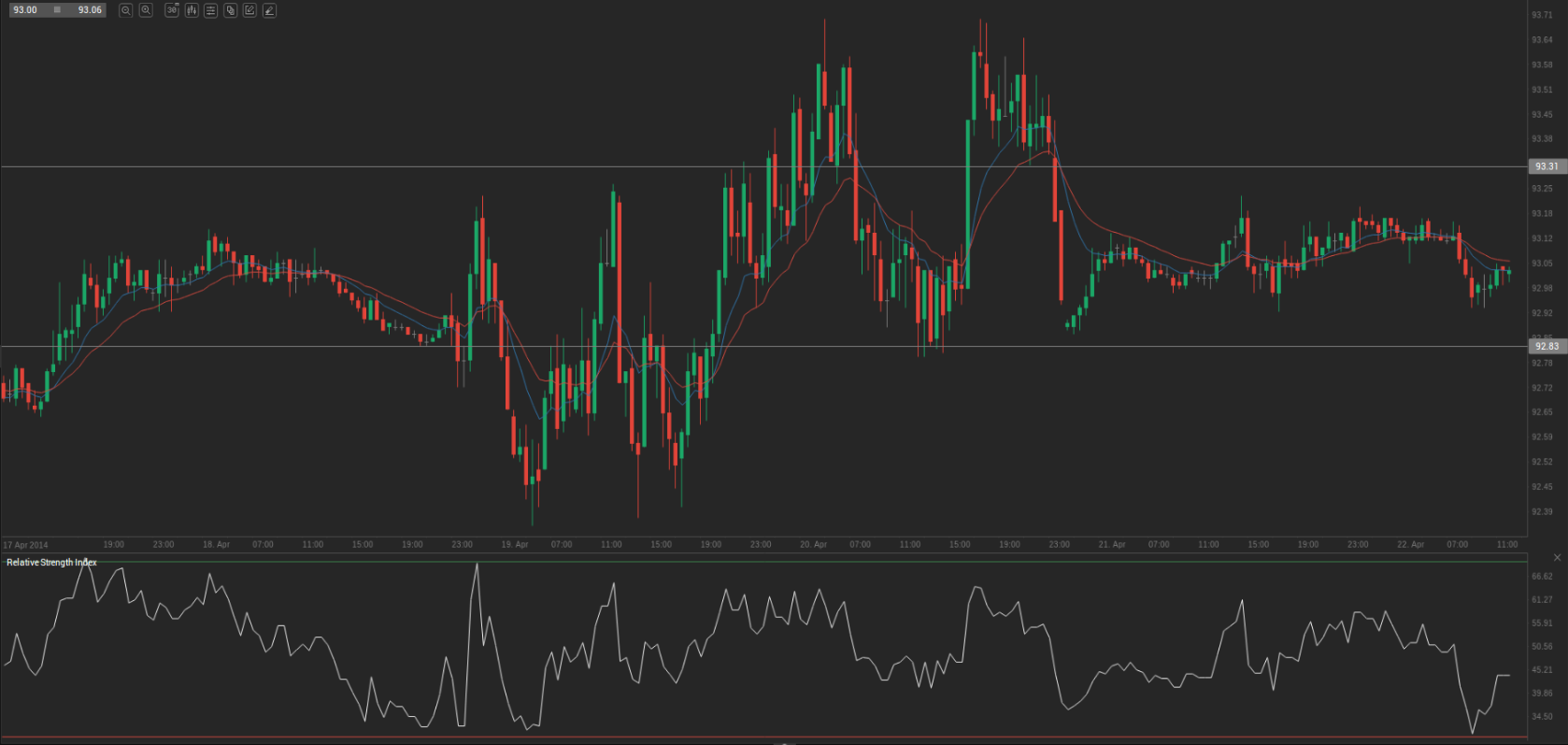Click the 66.62 value on RSI scale
This screenshot has height=745, width=1568.
1542,577
